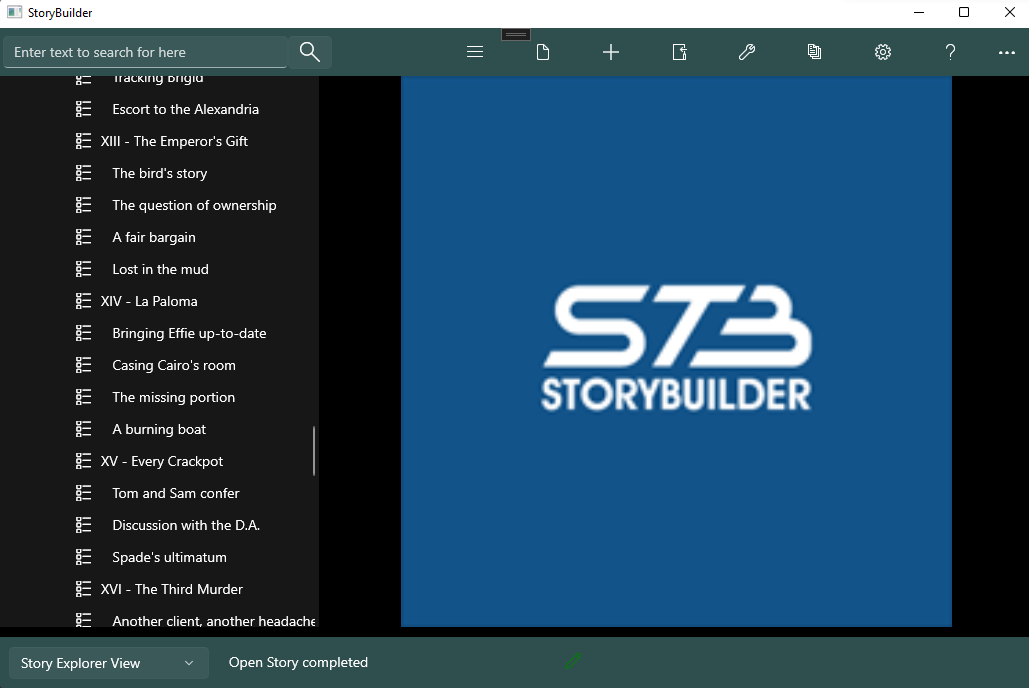Image resolution: width=1029 pixels, height=688 pixels.
Task: Open the Story Explorer View dropdown
Action: [x=107, y=662]
